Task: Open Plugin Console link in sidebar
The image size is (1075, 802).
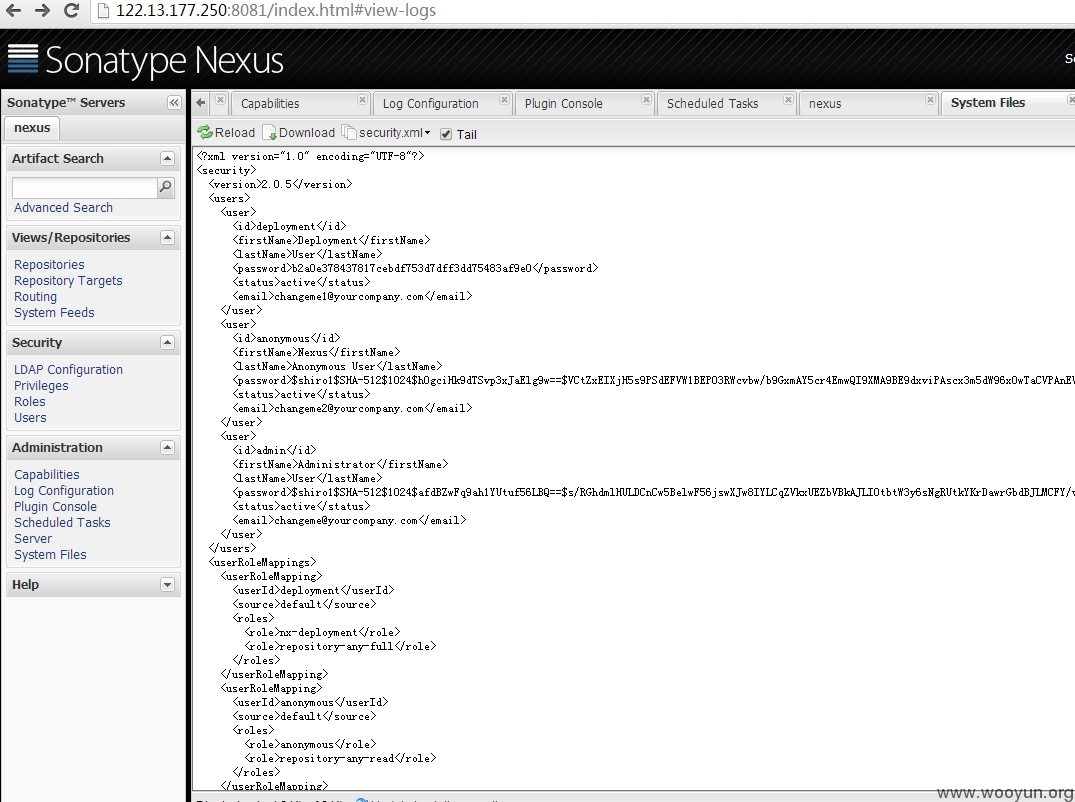Action: point(55,507)
